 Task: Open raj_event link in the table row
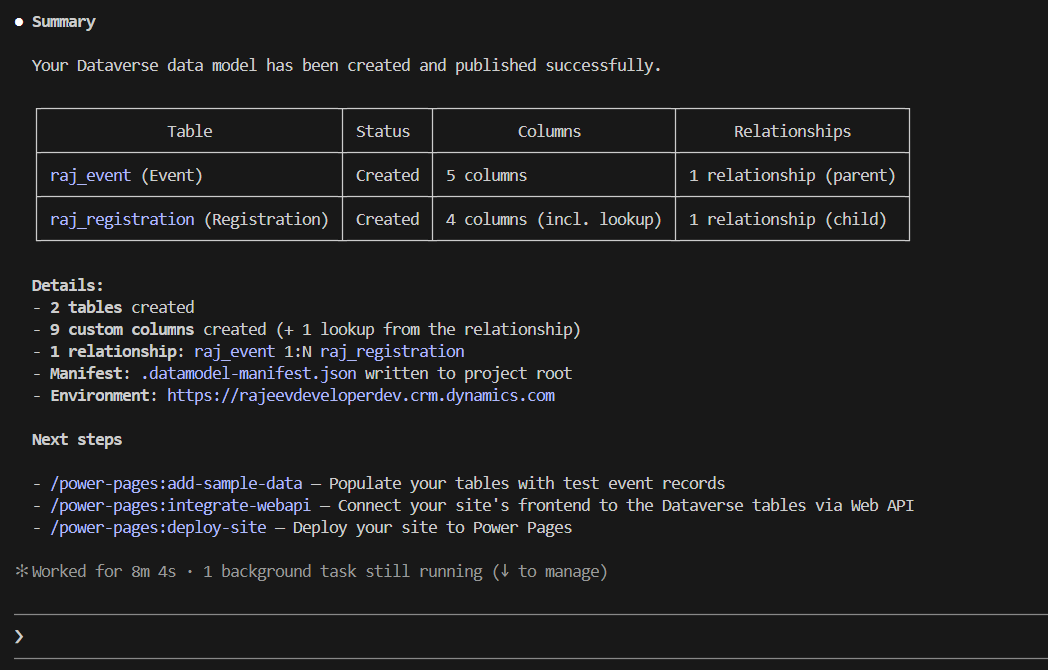90,175
